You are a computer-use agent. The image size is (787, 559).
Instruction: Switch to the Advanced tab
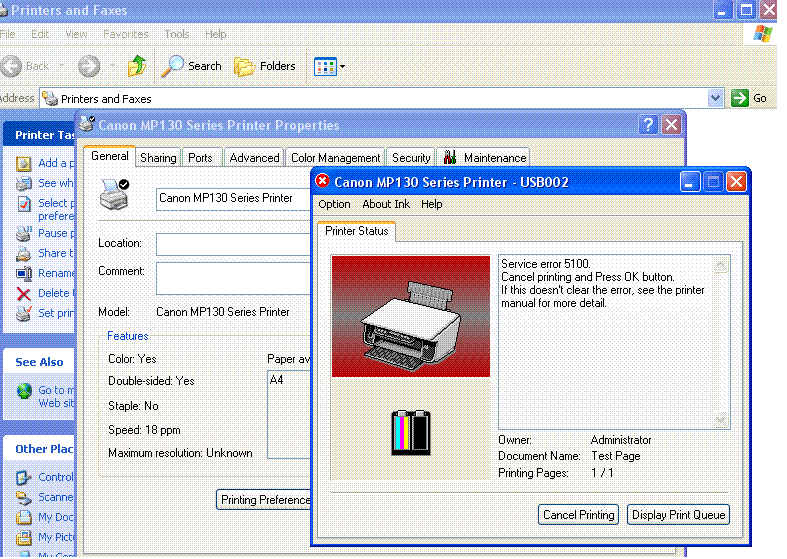click(x=254, y=158)
